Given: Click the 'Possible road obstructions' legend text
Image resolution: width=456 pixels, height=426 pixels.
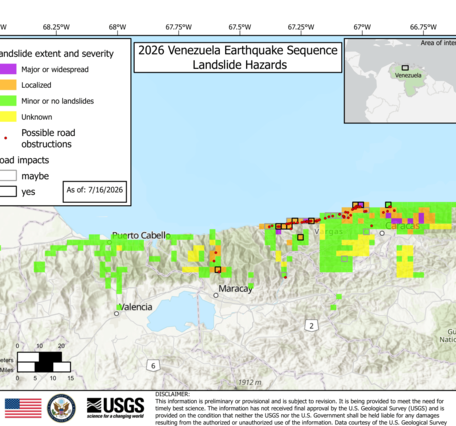Looking at the screenshot, I should [48, 138].
